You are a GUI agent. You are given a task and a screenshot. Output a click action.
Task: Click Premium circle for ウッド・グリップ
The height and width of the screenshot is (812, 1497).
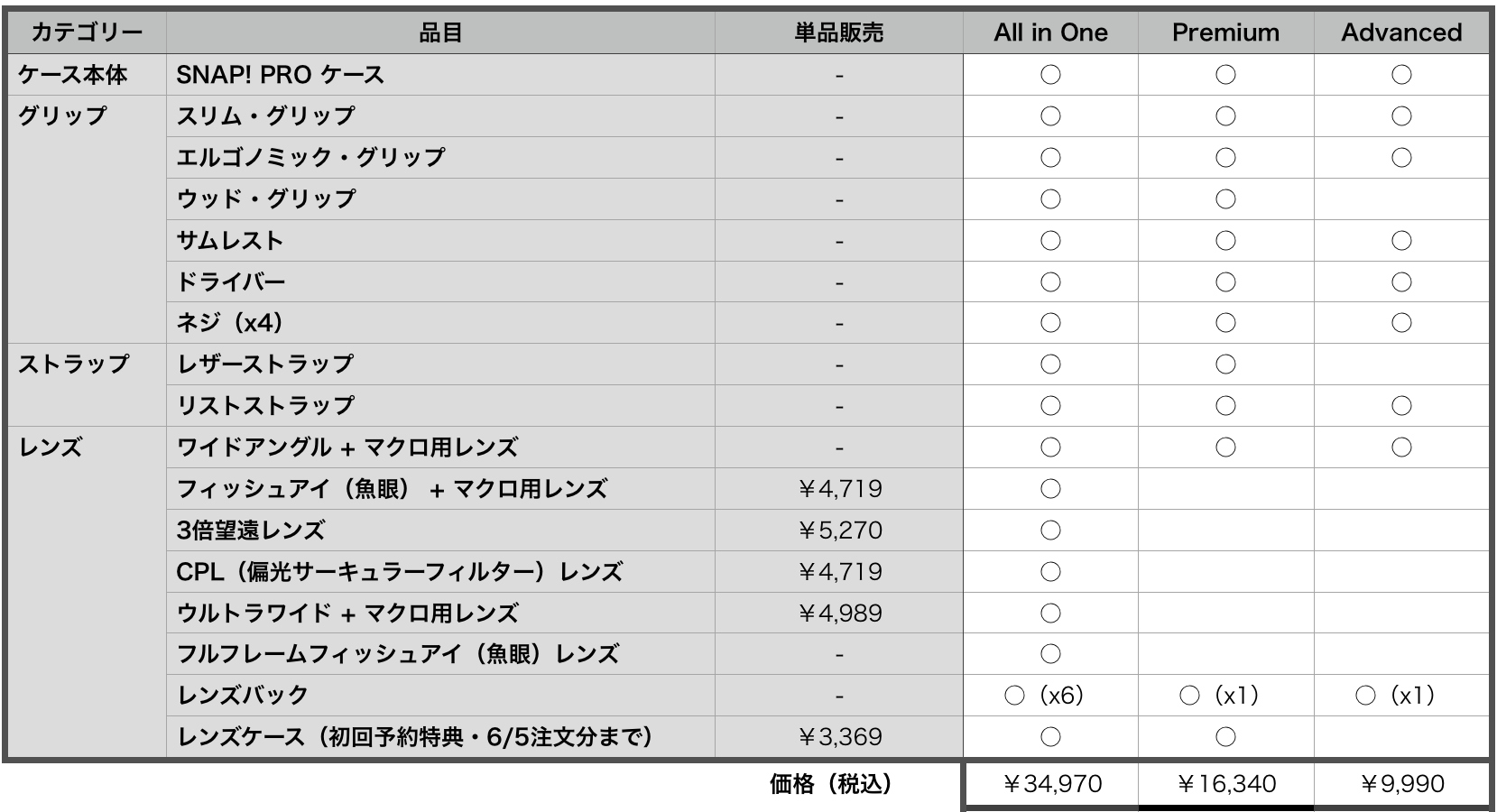pyautogui.click(x=1225, y=198)
